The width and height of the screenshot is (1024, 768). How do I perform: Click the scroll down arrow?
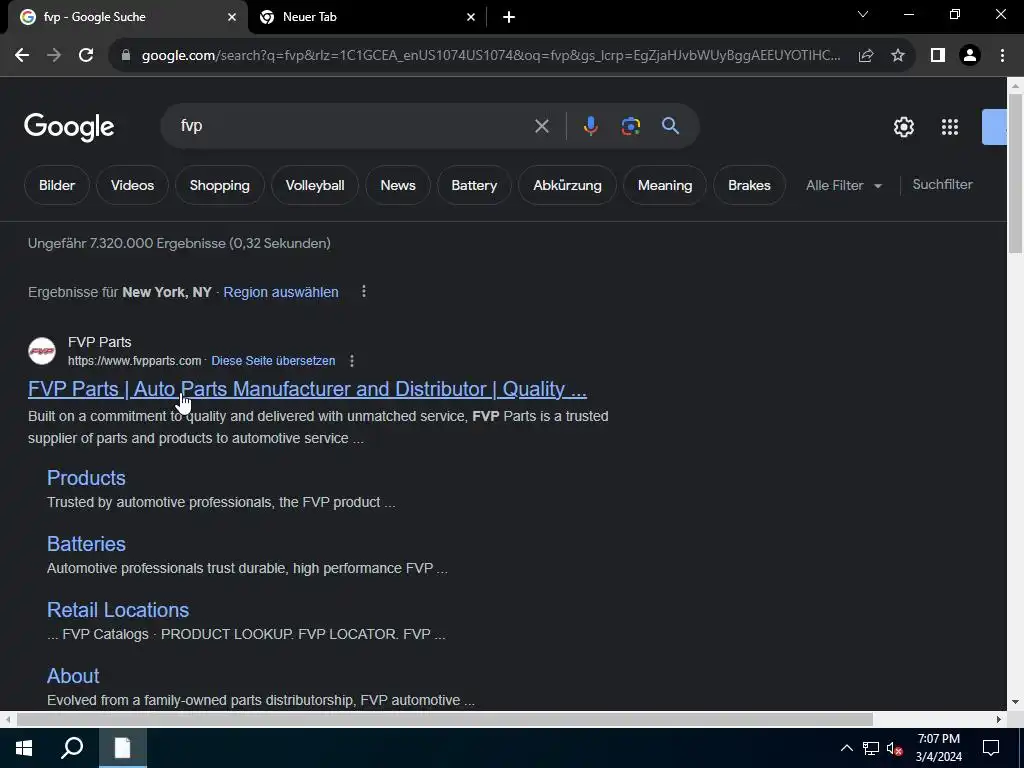(1015, 702)
